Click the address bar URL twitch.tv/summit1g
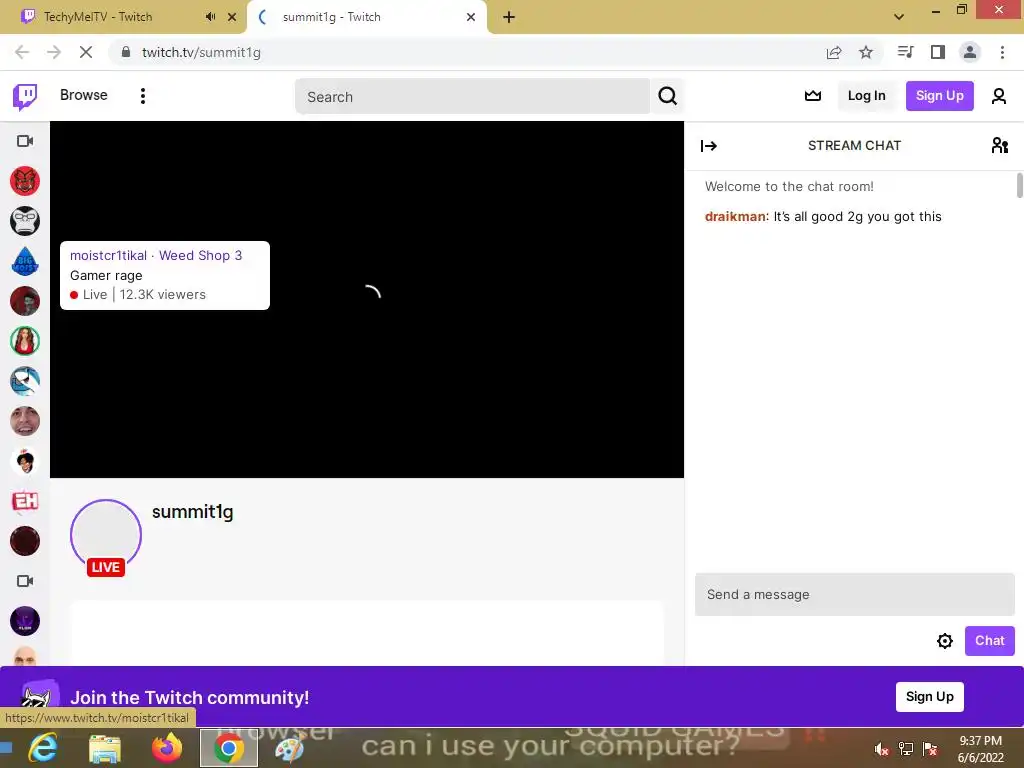1024x768 pixels. tap(201, 52)
